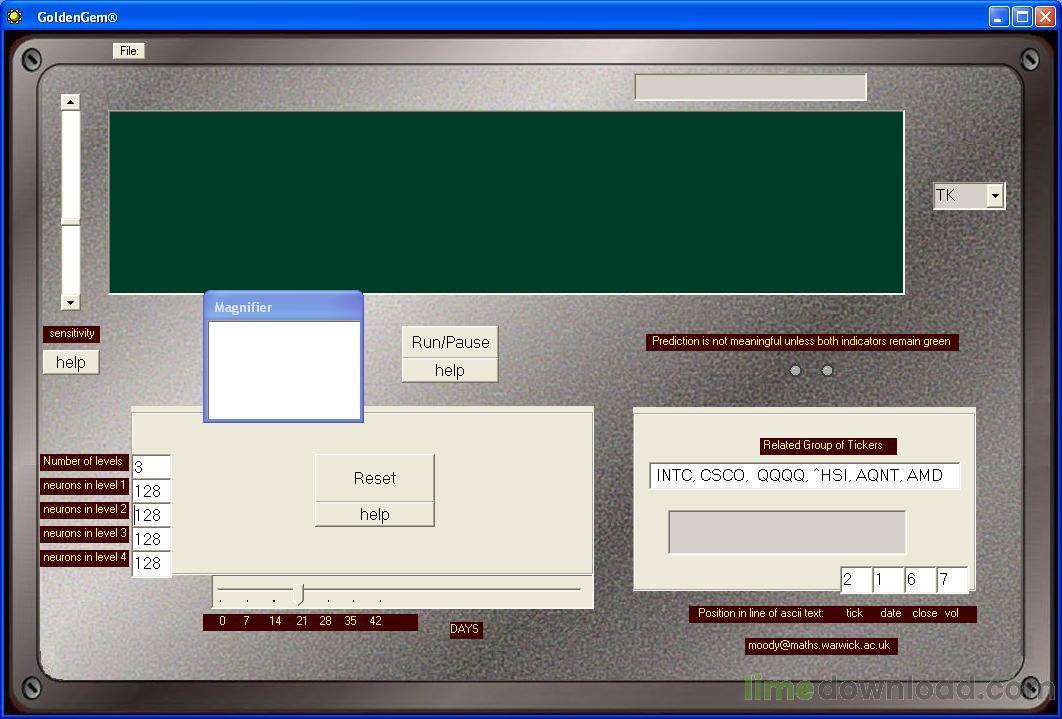Click the Related Group of Tickers field
1062x719 pixels.
point(804,476)
